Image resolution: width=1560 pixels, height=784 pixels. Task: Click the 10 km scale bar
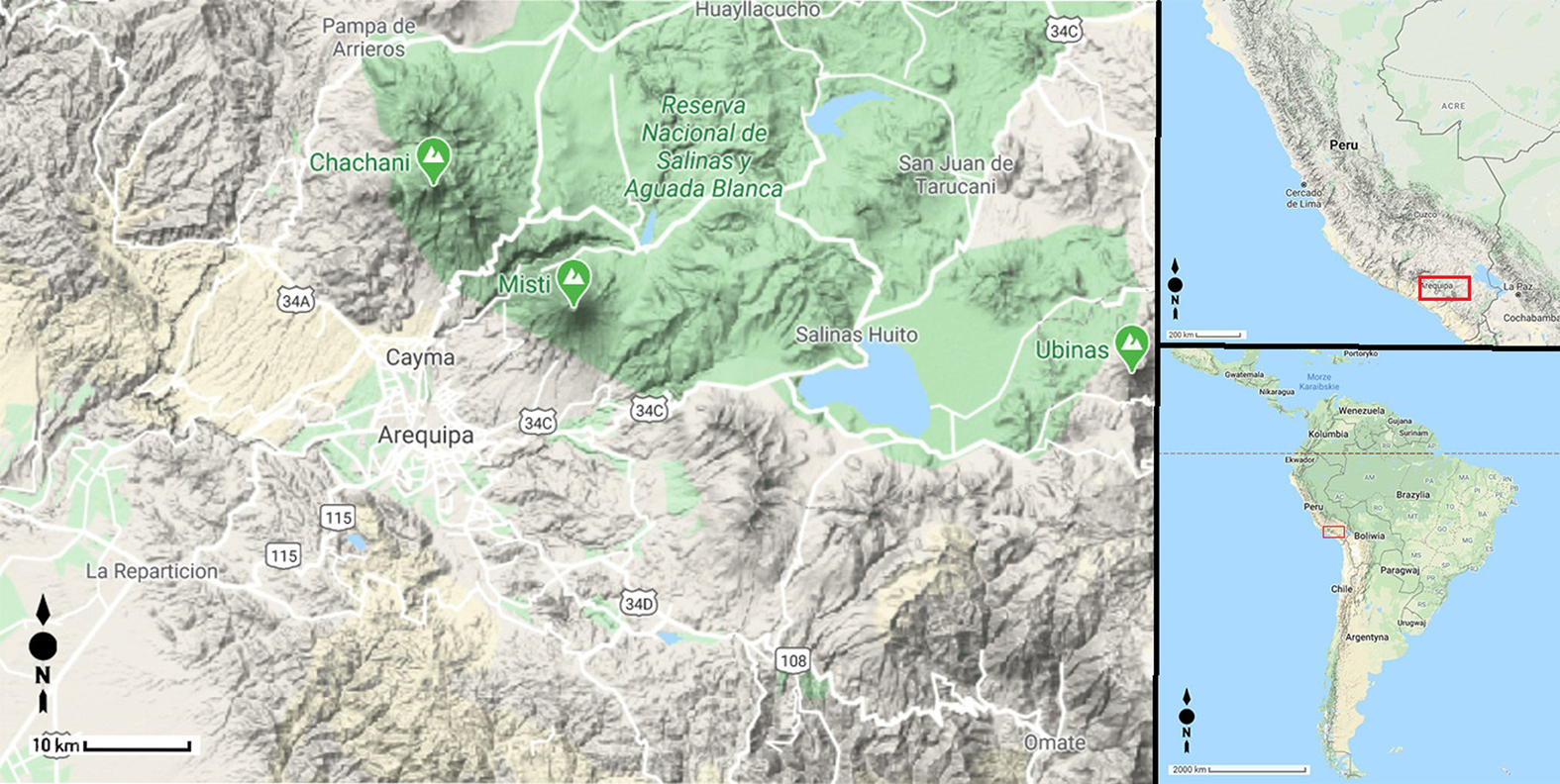pos(111,744)
